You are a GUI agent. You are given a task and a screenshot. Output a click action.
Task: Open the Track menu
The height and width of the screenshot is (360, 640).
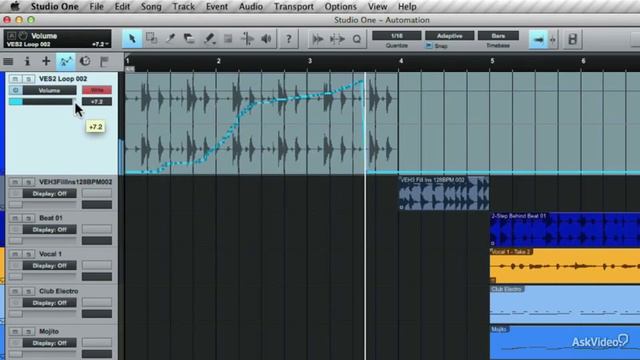click(183, 7)
